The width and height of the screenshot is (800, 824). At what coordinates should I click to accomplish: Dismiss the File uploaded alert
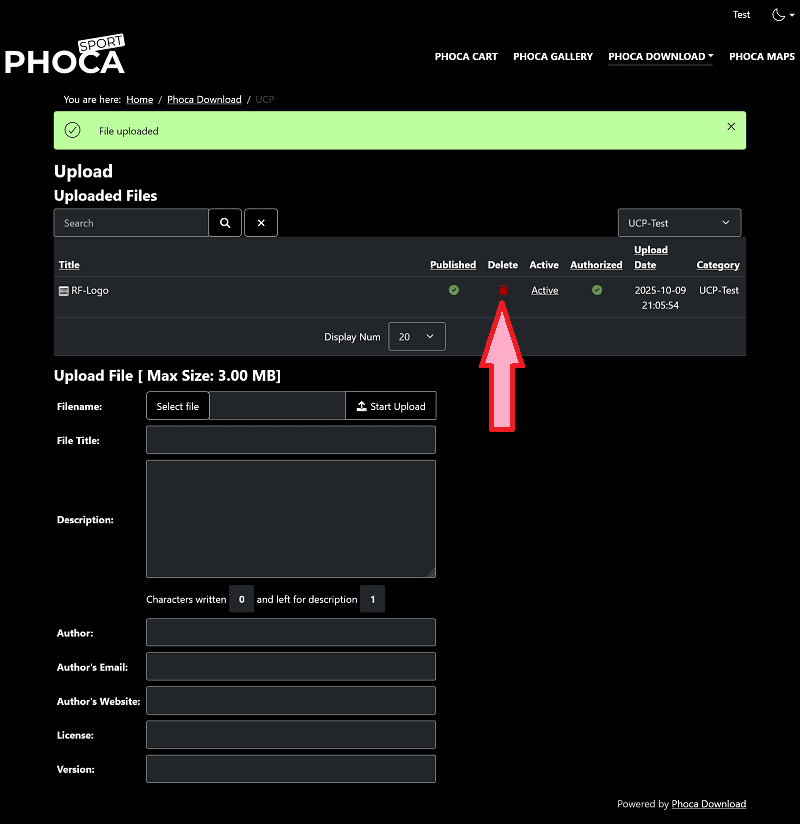point(731,127)
